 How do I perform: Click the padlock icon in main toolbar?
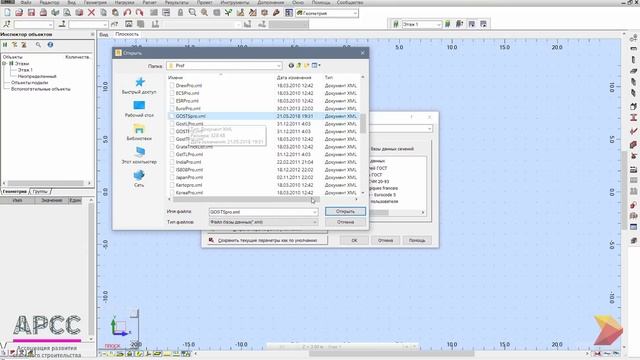[180, 13]
